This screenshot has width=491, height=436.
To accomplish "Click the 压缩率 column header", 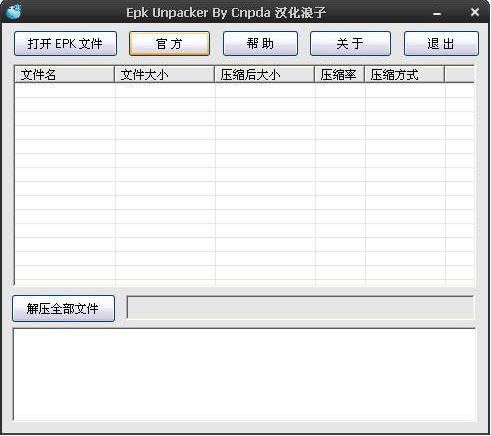I will pyautogui.click(x=339, y=74).
